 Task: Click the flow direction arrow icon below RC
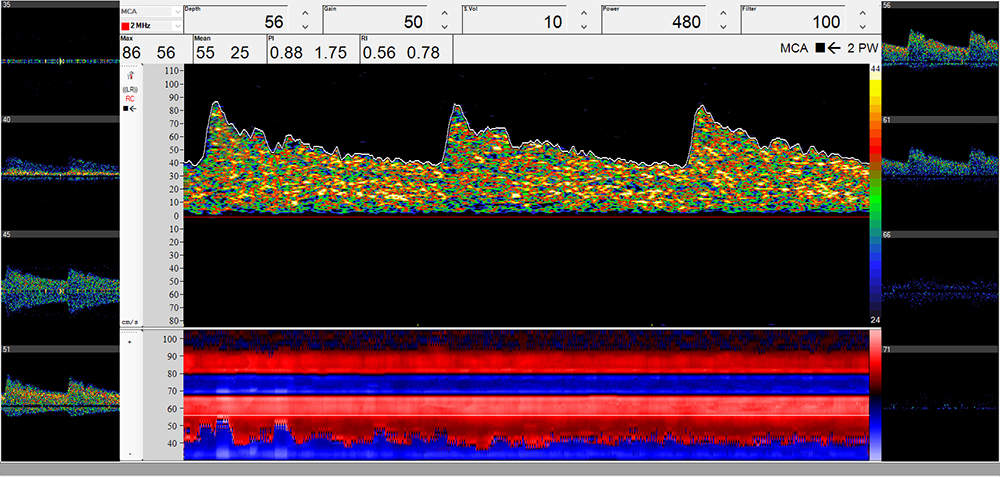click(x=130, y=109)
